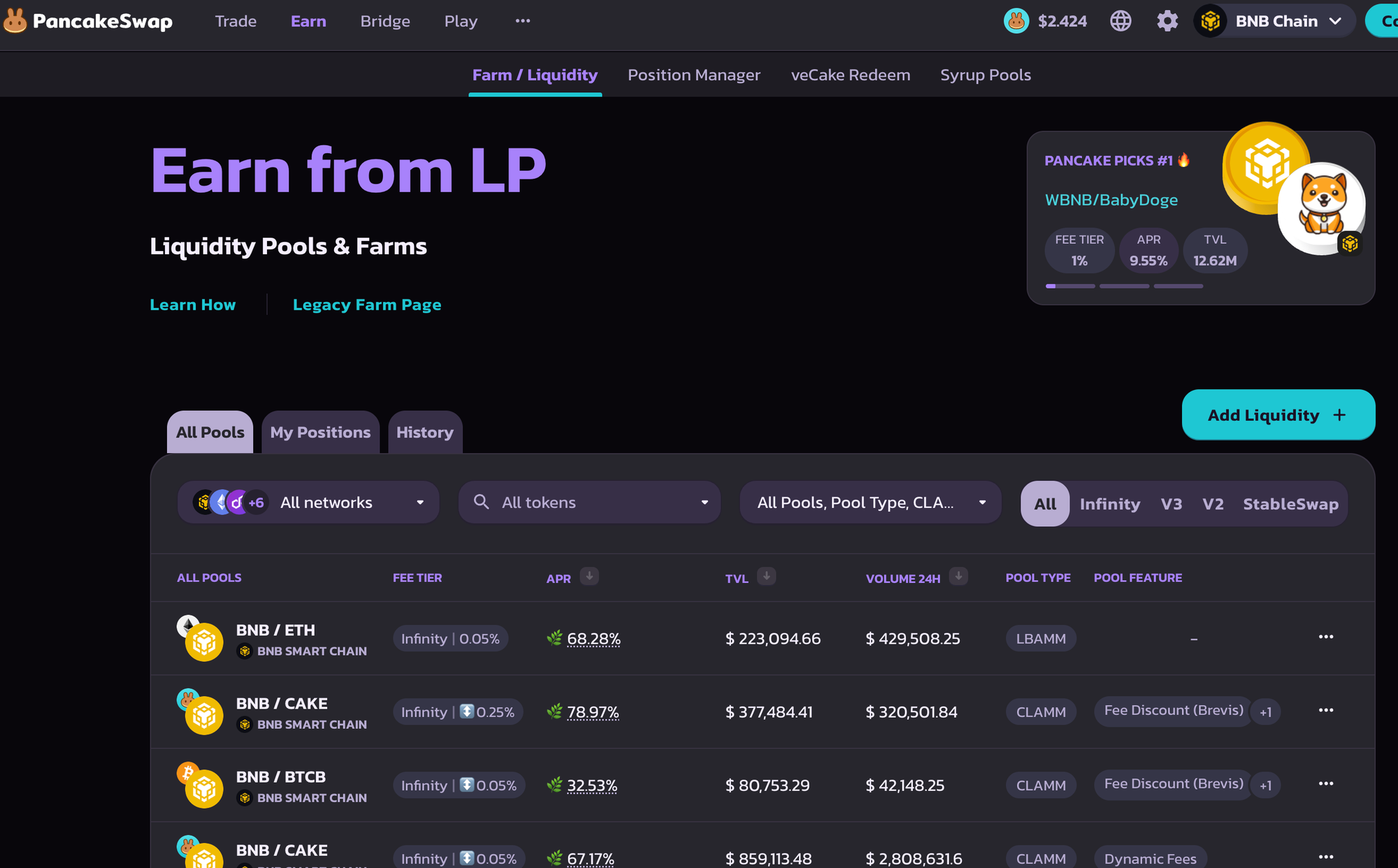Screen dimensions: 1398x868
Task: Click the search magnifier in All tokens
Action: 481,502
